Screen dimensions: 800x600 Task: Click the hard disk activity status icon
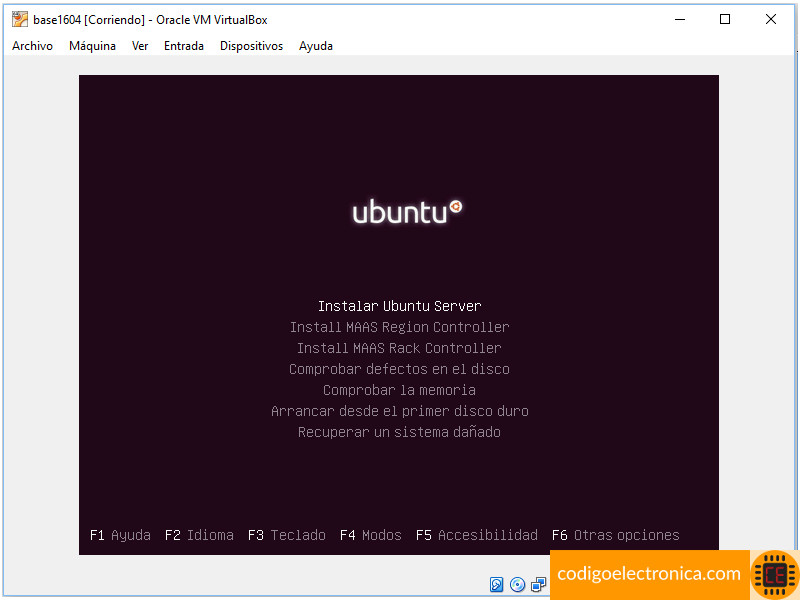click(496, 584)
